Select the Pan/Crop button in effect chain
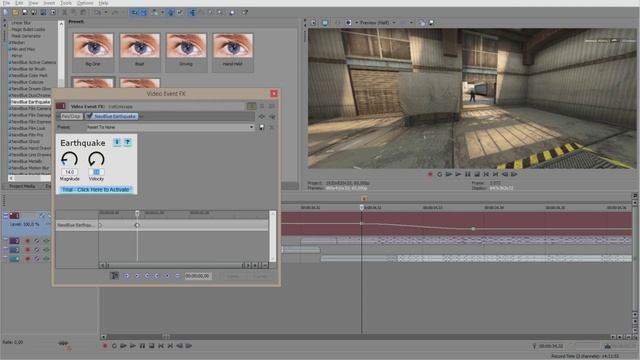This screenshot has width=640, height=360. pyautogui.click(x=71, y=116)
